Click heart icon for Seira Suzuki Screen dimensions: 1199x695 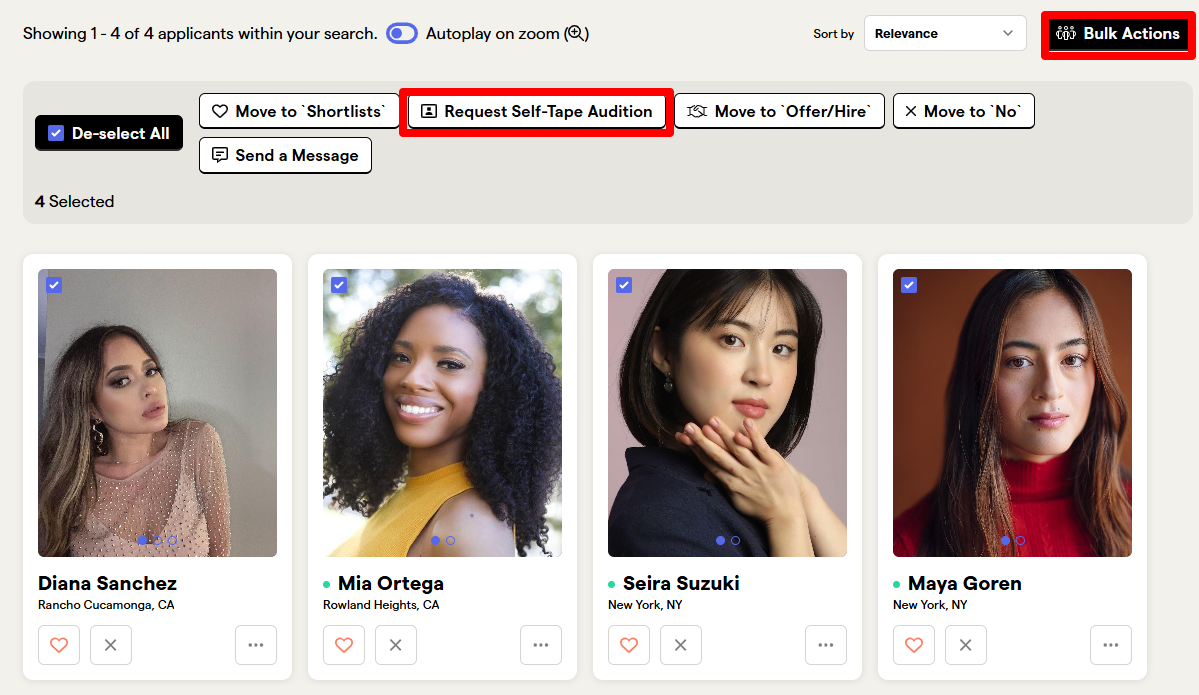[629, 645]
